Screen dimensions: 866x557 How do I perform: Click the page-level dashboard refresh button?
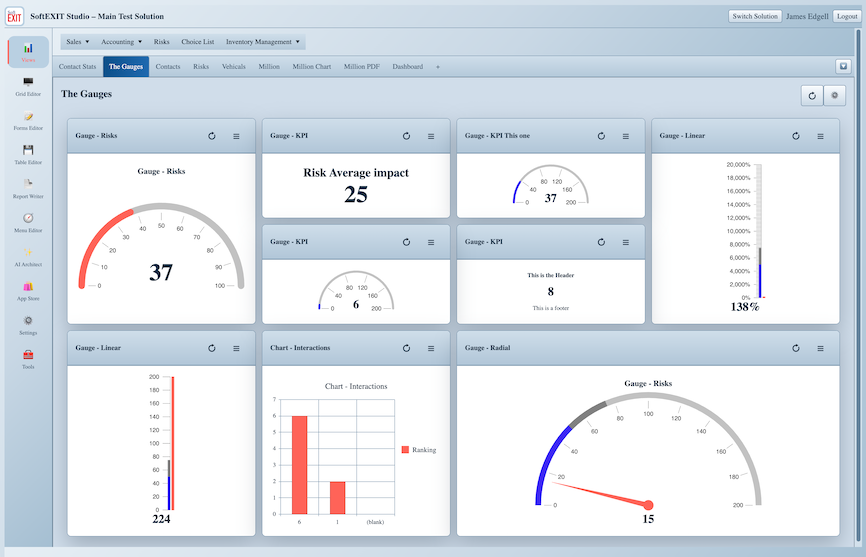click(x=812, y=96)
